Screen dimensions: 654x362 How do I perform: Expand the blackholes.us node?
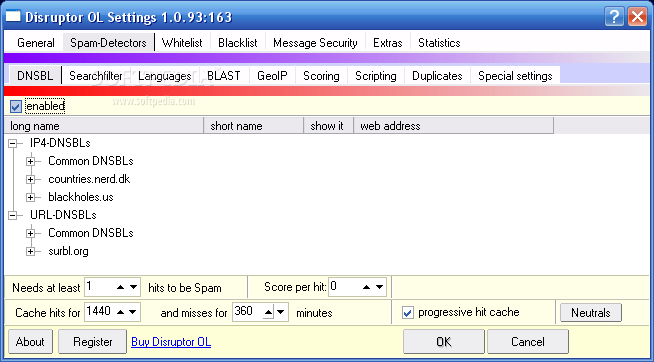point(30,197)
